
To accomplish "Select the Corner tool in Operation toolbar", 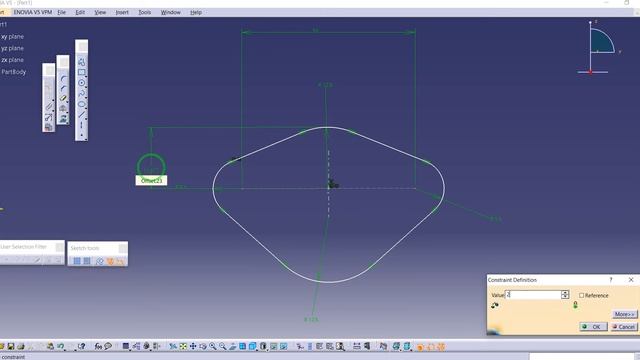I will click(64, 78).
